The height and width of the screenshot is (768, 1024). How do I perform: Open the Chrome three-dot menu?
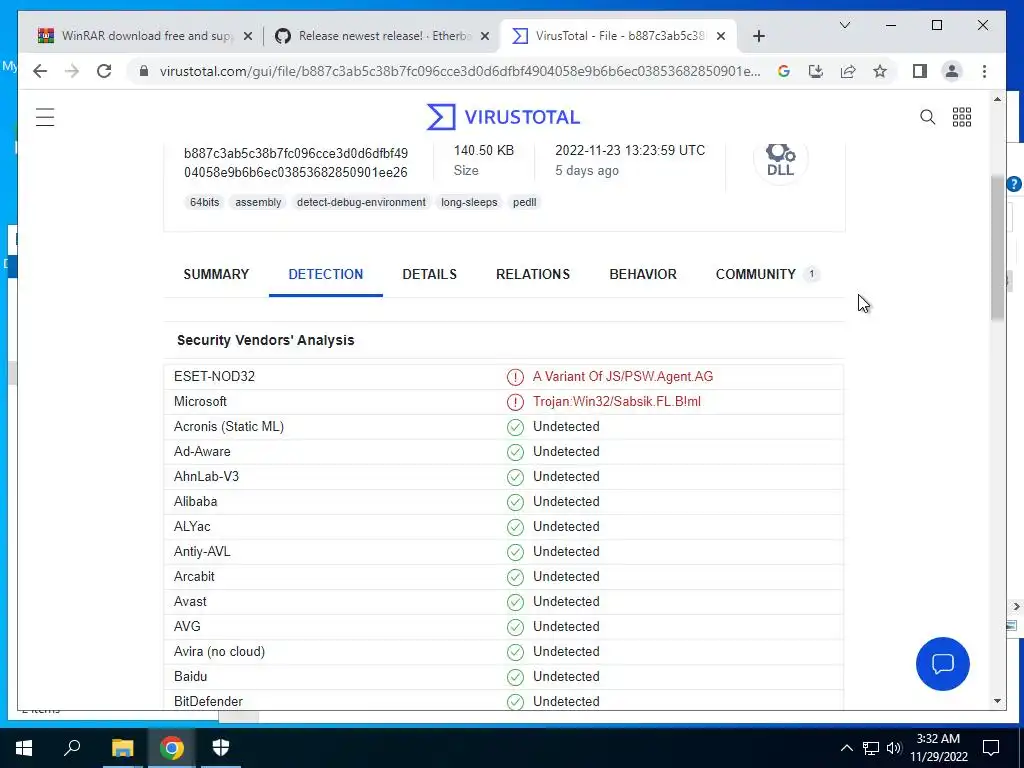coord(984,71)
